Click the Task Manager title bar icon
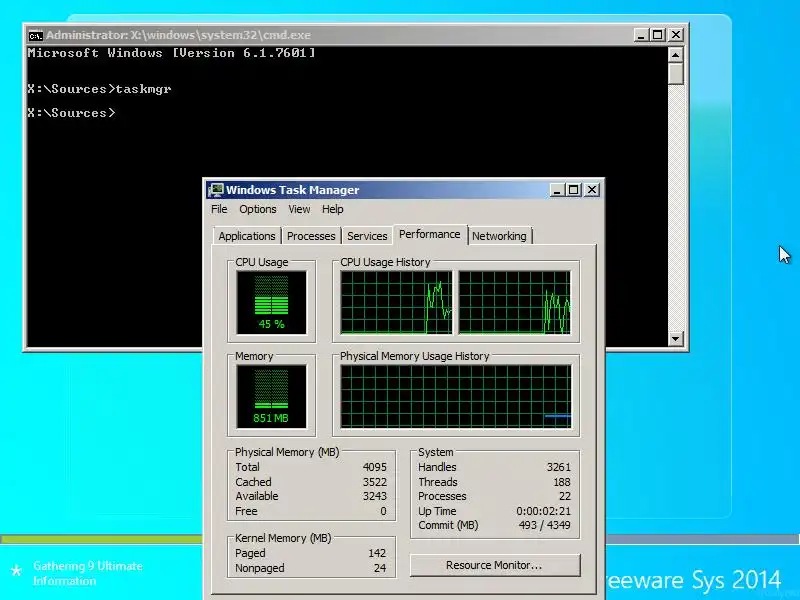 (216, 190)
